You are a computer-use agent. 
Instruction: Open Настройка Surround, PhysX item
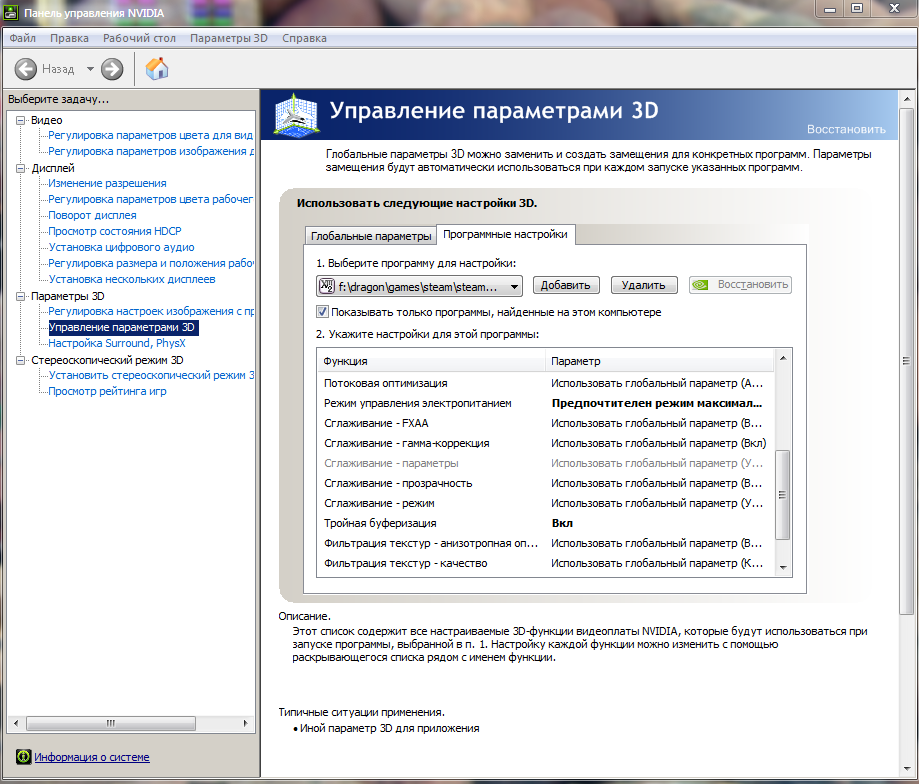[117, 343]
